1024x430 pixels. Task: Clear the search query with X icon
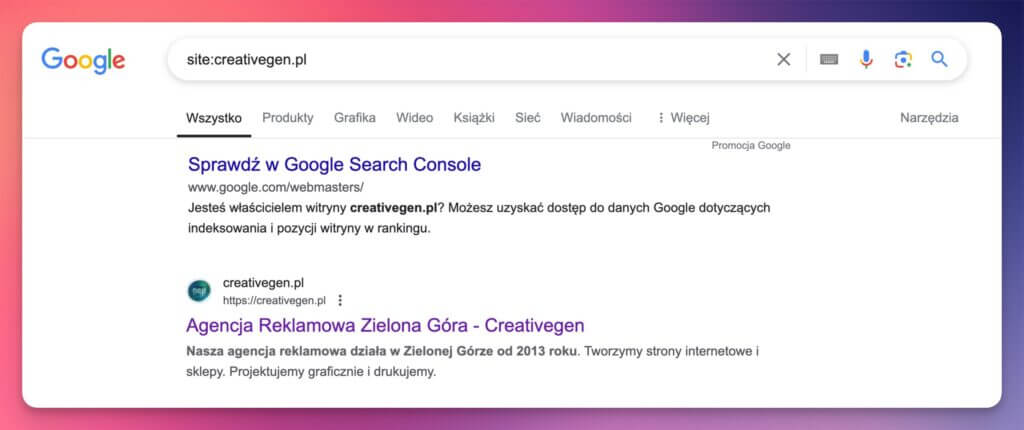[784, 59]
